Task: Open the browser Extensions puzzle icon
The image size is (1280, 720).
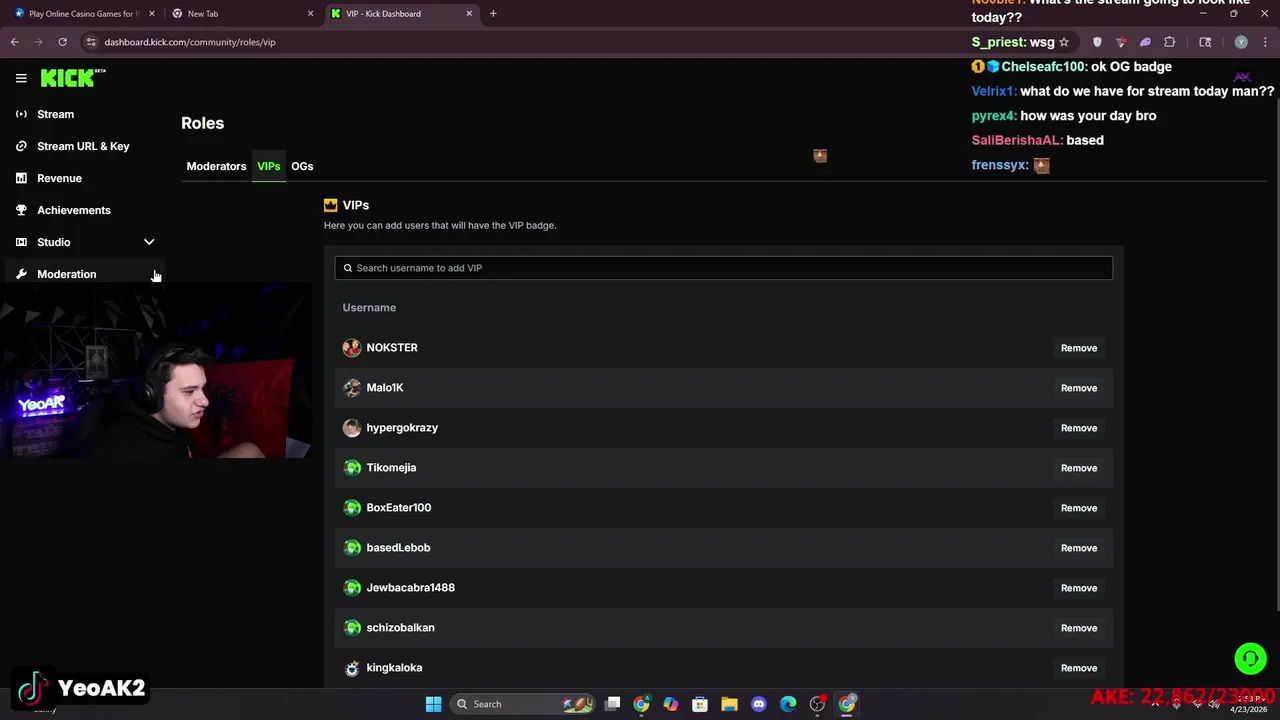Action: point(1170,42)
